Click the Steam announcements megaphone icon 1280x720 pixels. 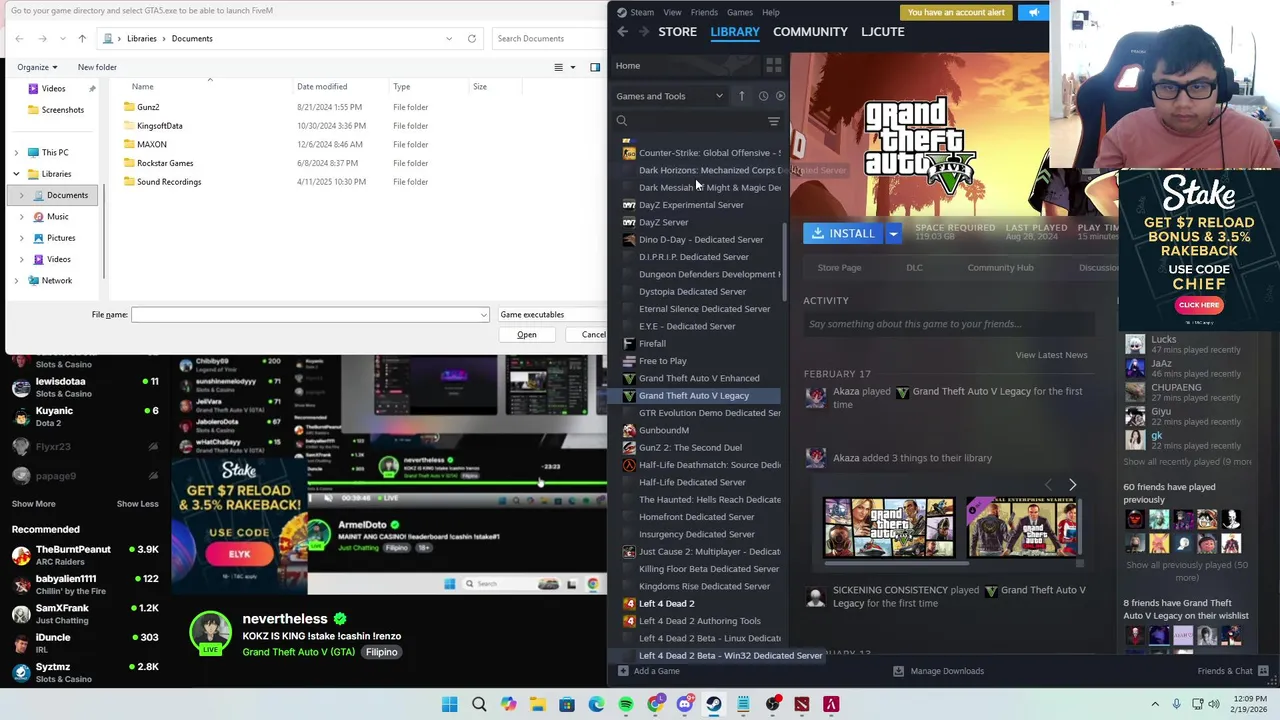tap(1034, 12)
